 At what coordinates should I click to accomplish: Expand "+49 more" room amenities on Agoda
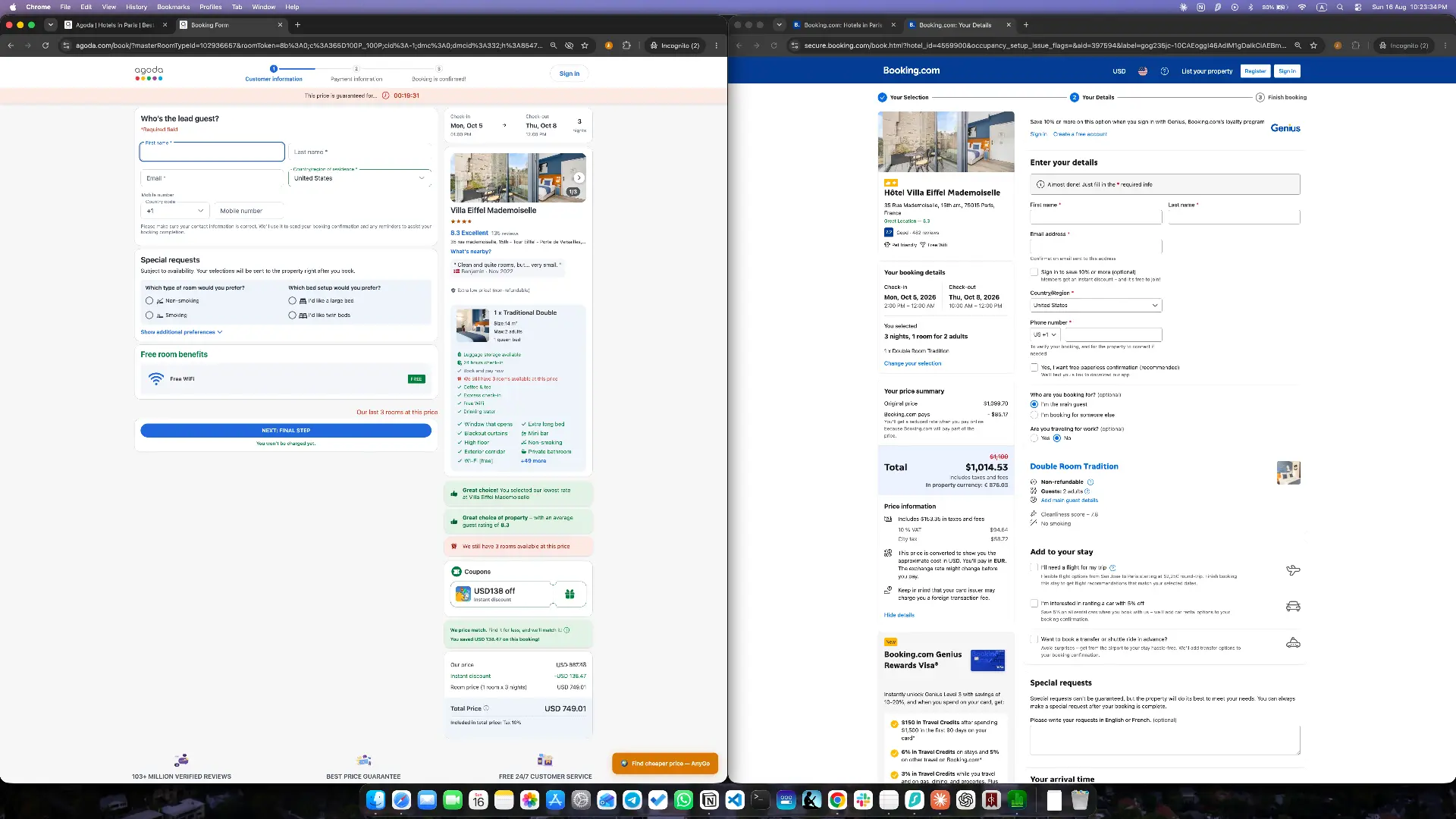point(533,461)
